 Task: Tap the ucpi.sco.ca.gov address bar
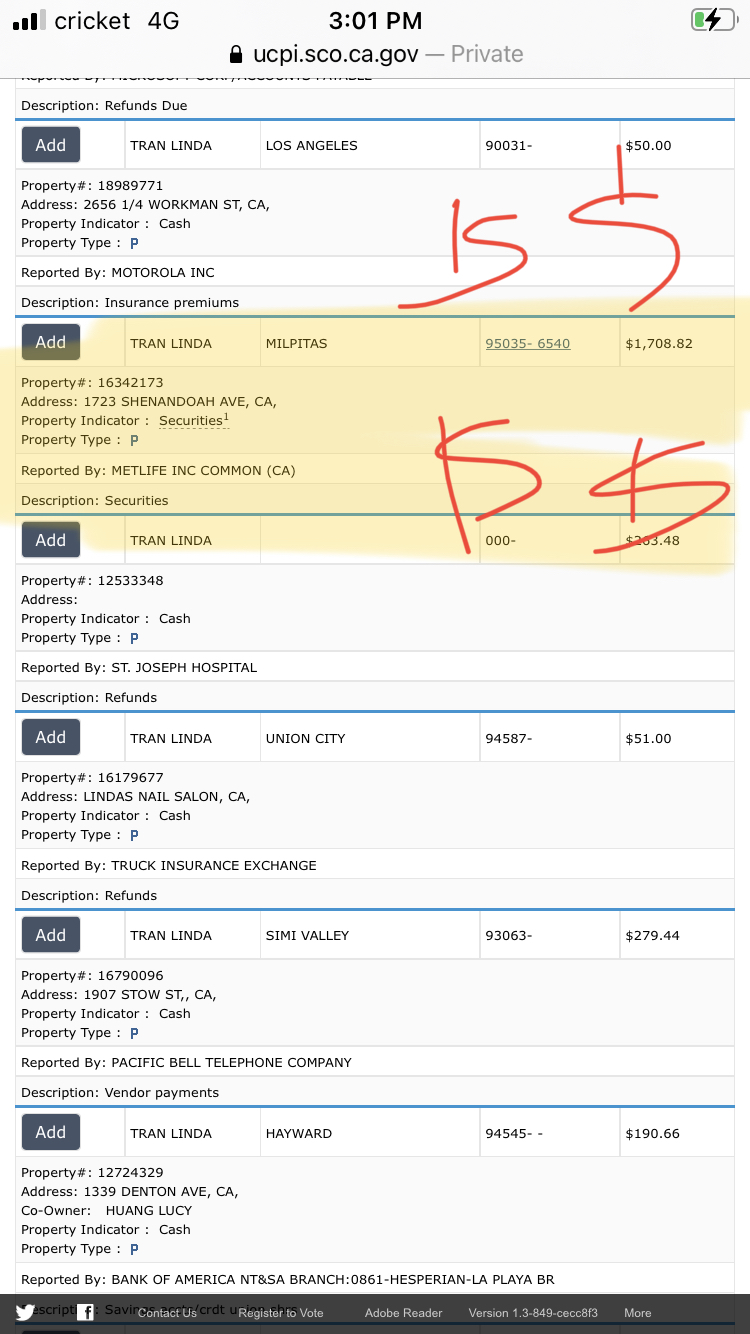pyautogui.click(x=375, y=54)
